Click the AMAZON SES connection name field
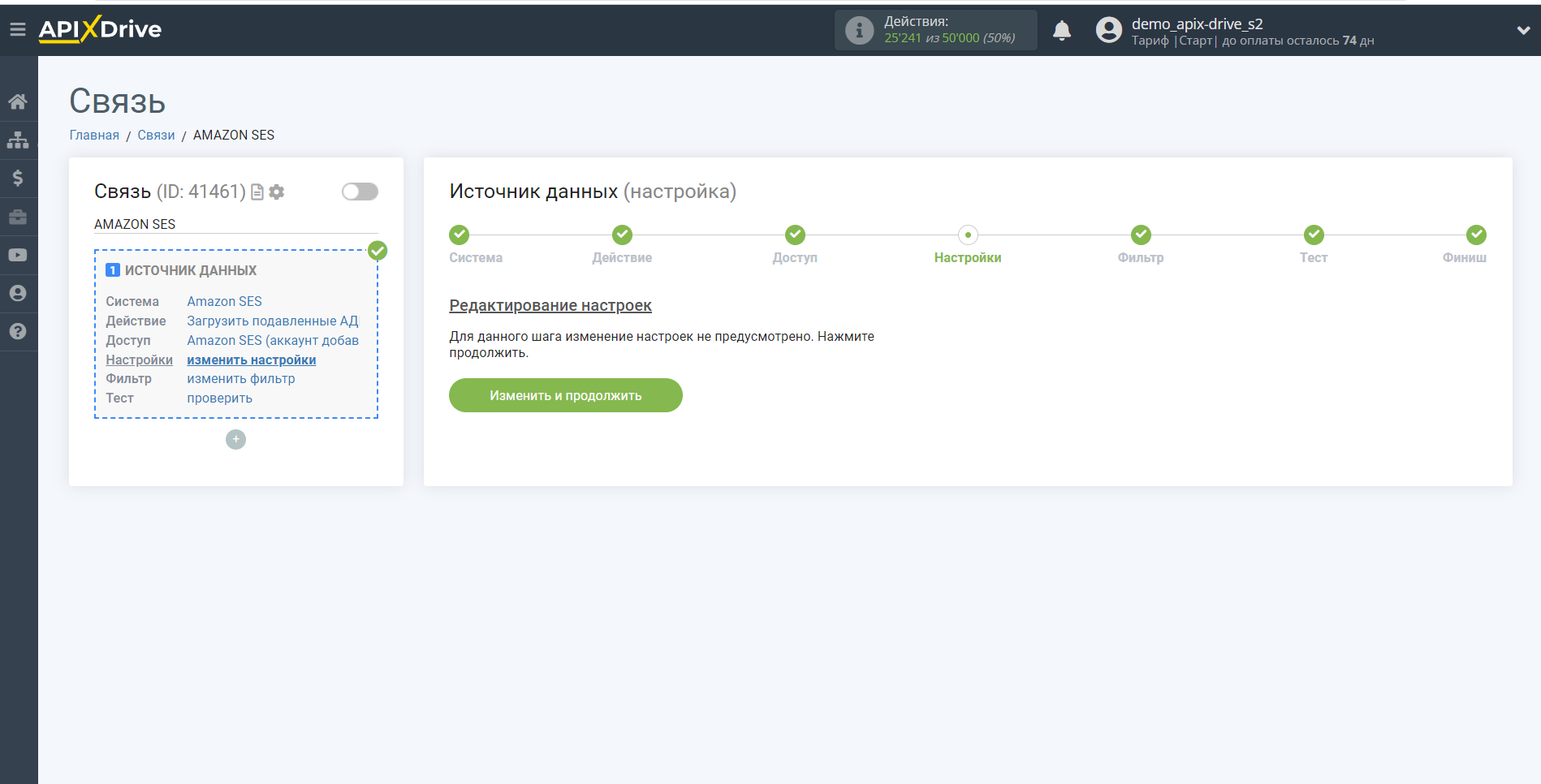This screenshot has width=1541, height=784. click(x=236, y=224)
